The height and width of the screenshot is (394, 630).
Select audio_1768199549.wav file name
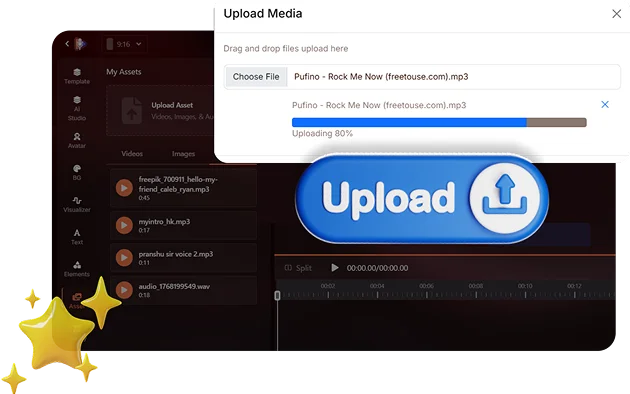174,286
